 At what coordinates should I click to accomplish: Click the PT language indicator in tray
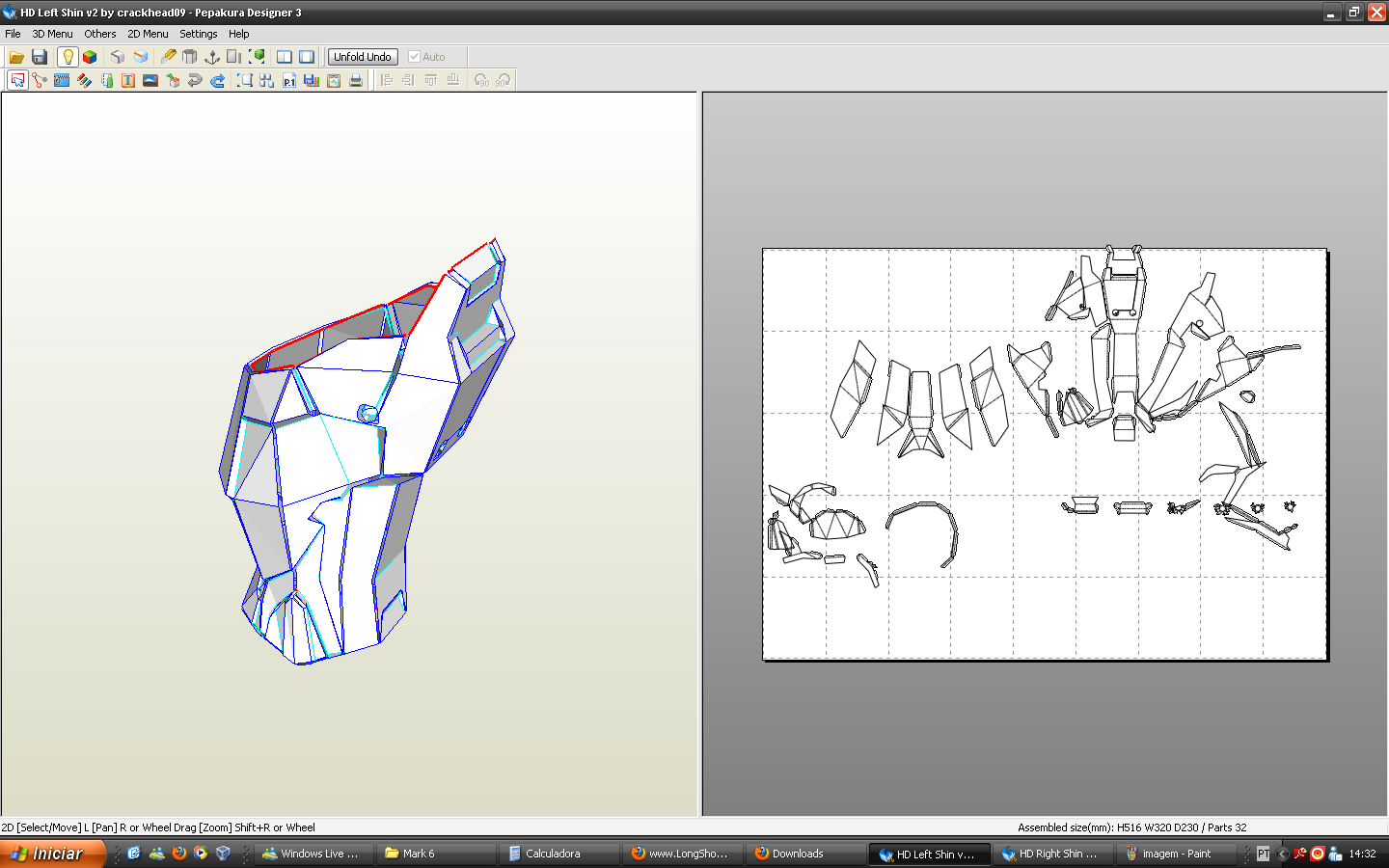click(1263, 854)
